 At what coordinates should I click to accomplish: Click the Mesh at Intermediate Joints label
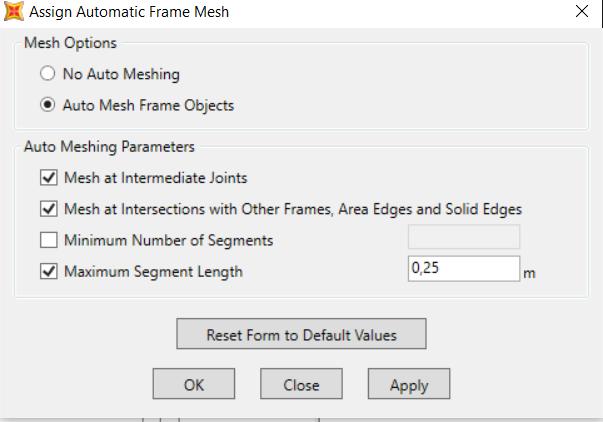[155, 178]
